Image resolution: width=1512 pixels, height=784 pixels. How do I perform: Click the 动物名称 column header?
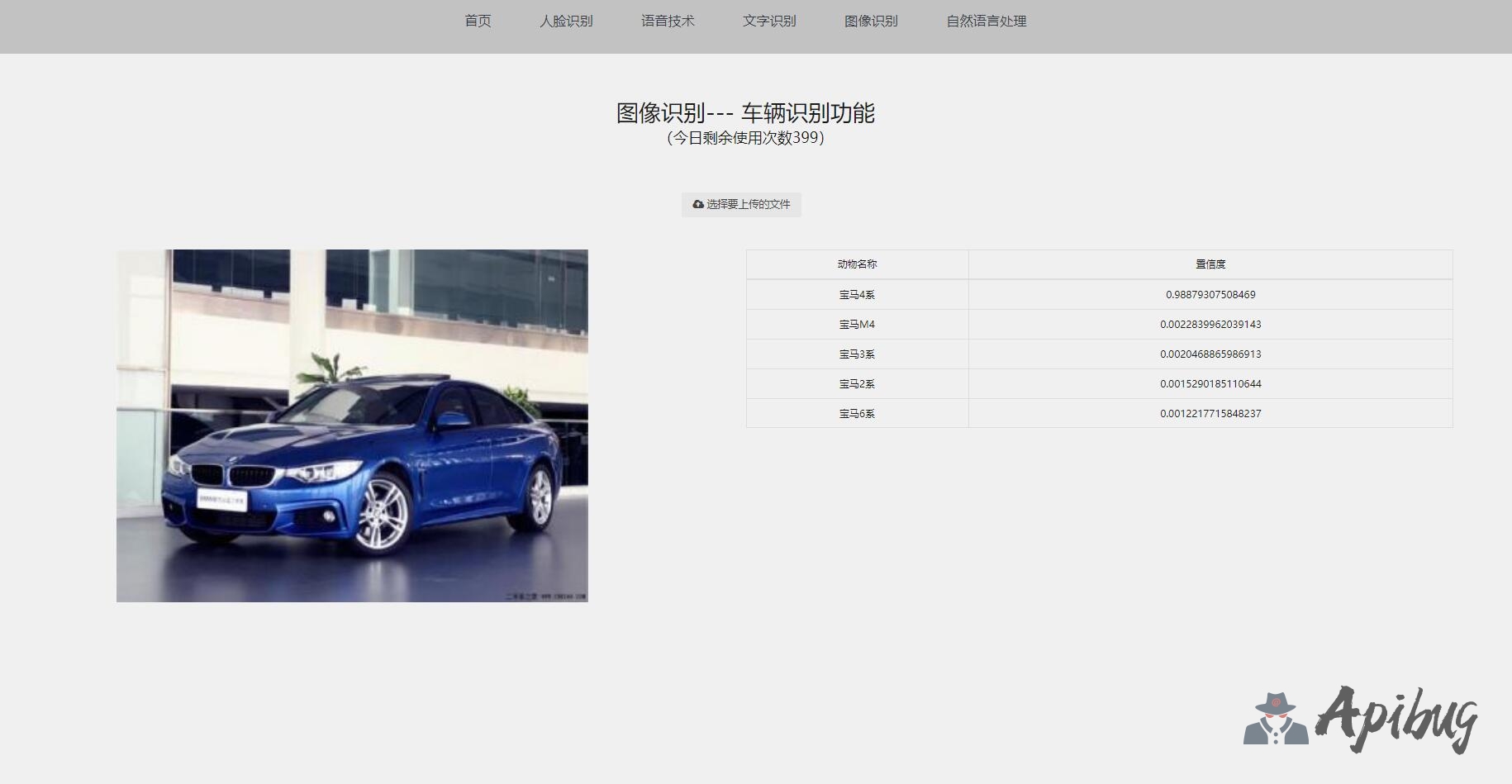coord(857,264)
